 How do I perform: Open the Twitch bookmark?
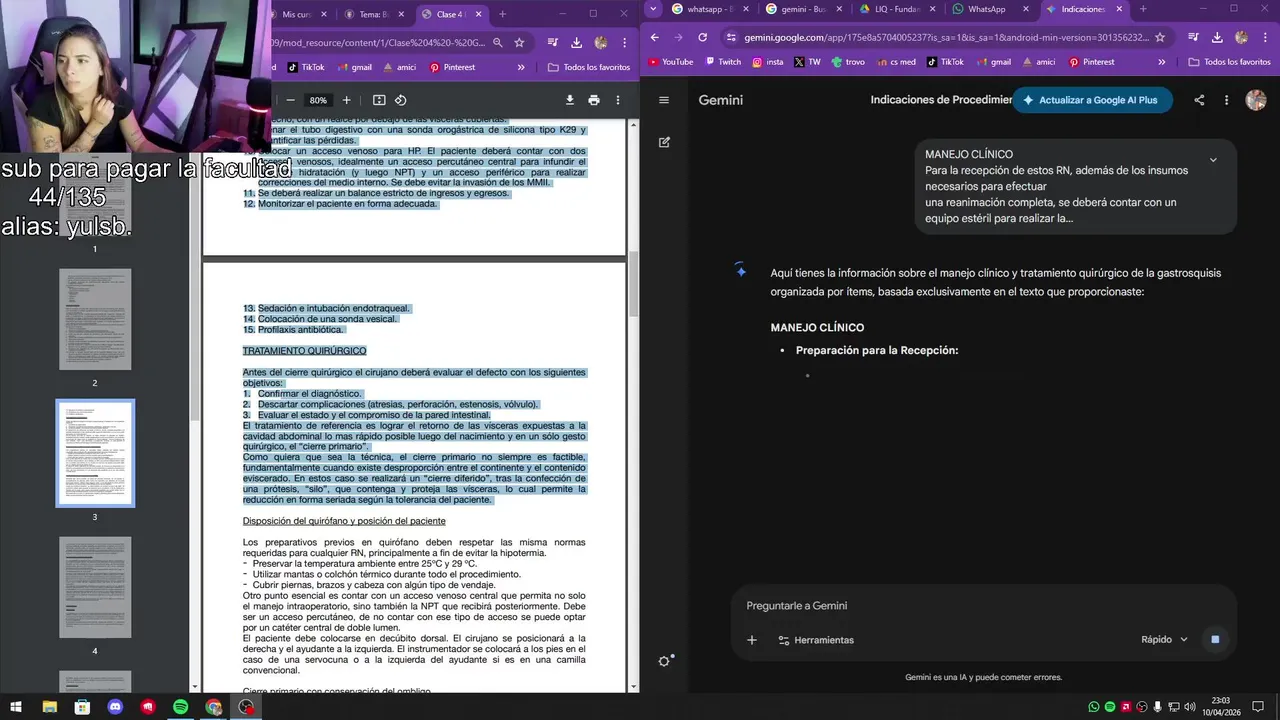(x=721, y=62)
